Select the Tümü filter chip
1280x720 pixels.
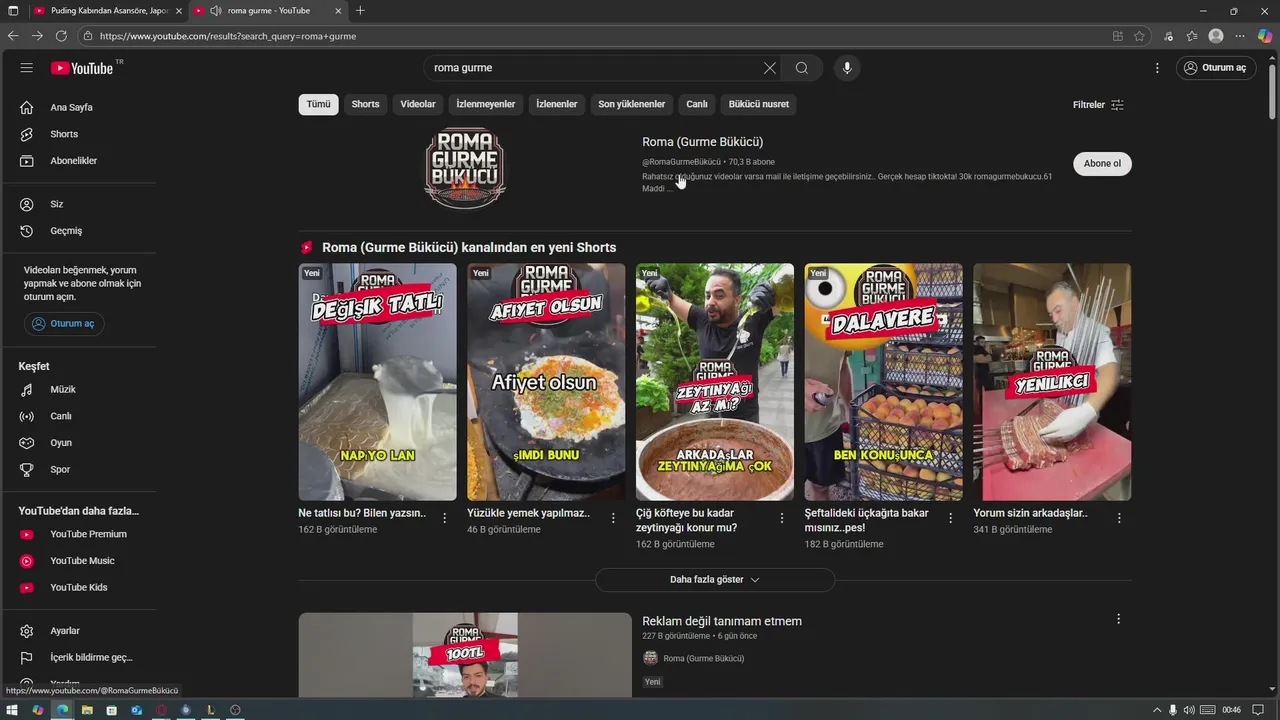(x=318, y=104)
